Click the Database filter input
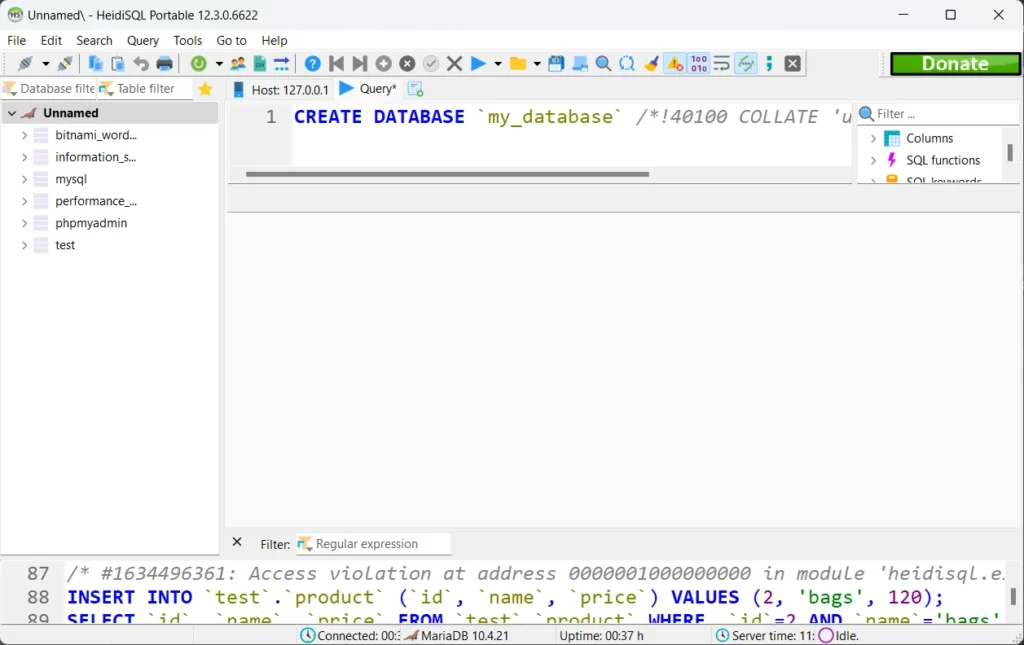Image resolution: width=1024 pixels, height=645 pixels. pyautogui.click(x=49, y=89)
